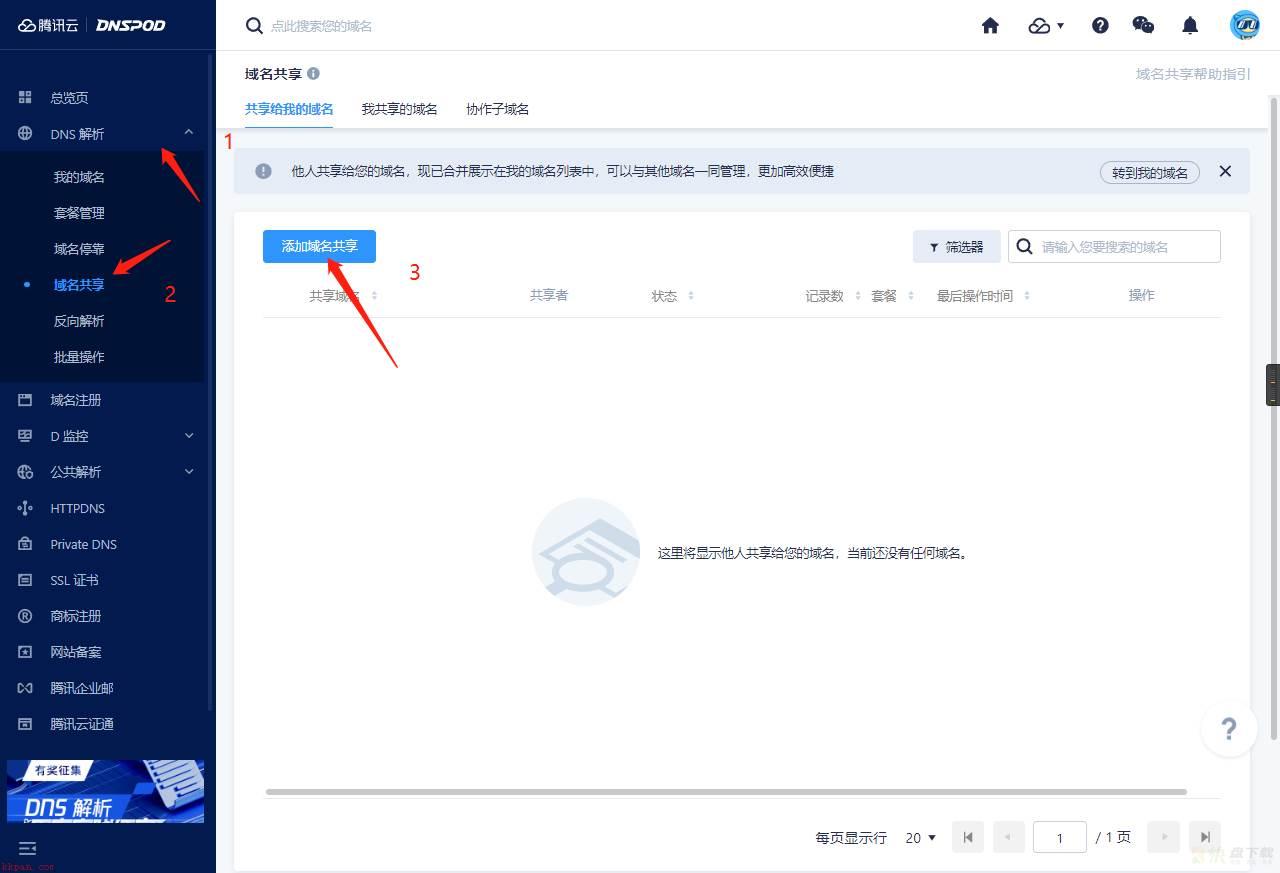
Task: Open the rows-per-page 20 dropdown
Action: coord(920,838)
